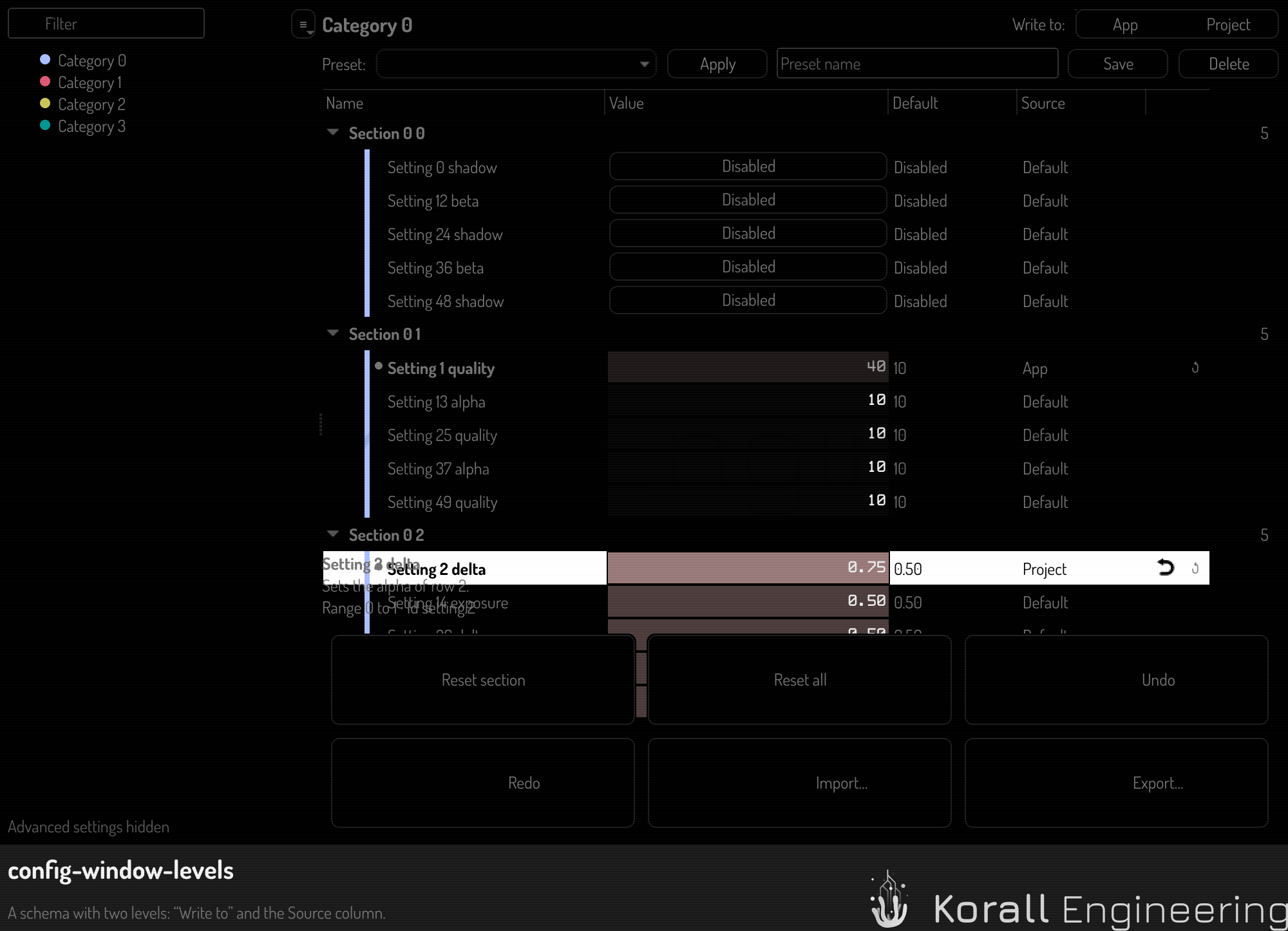Toggle Setting 24 shadow Disabled button
The image size is (1288, 931).
[x=748, y=234]
